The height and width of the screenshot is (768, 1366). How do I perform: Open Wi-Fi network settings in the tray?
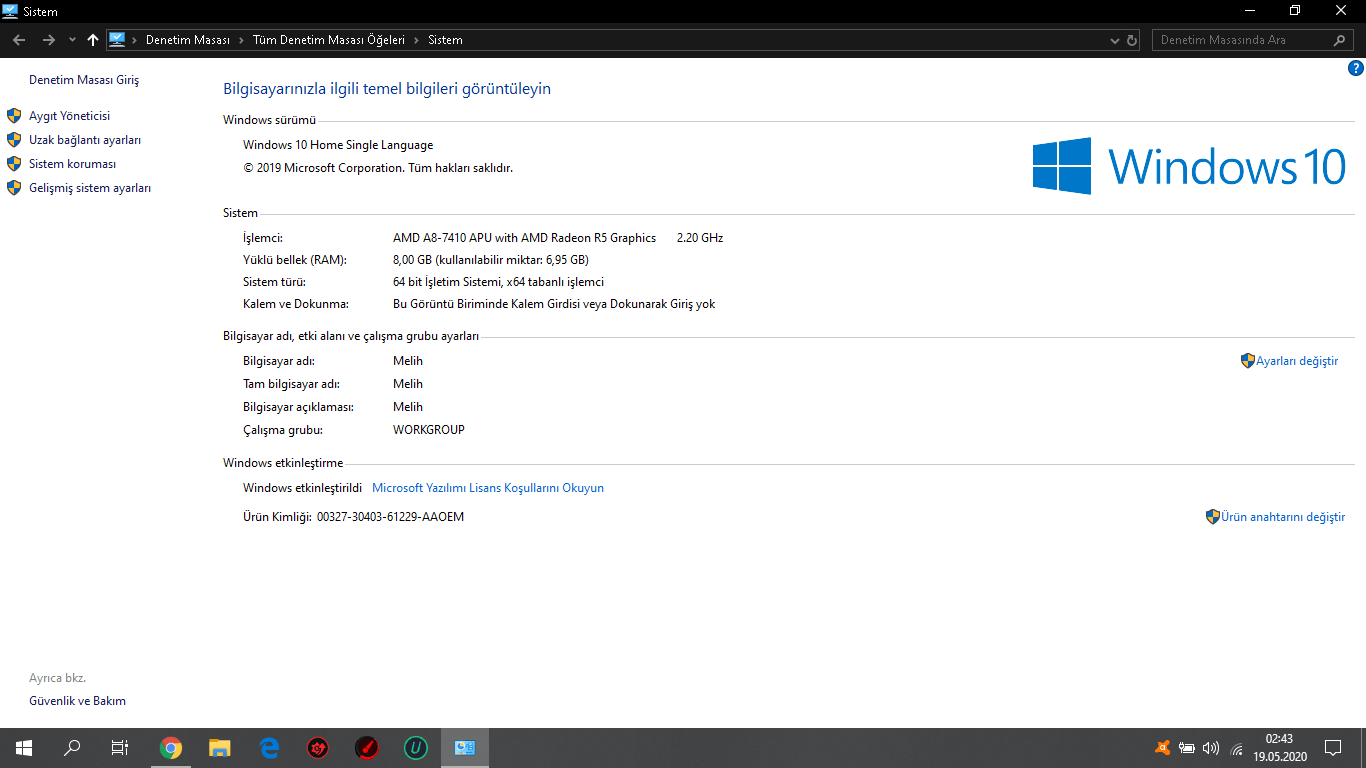[1236, 748]
